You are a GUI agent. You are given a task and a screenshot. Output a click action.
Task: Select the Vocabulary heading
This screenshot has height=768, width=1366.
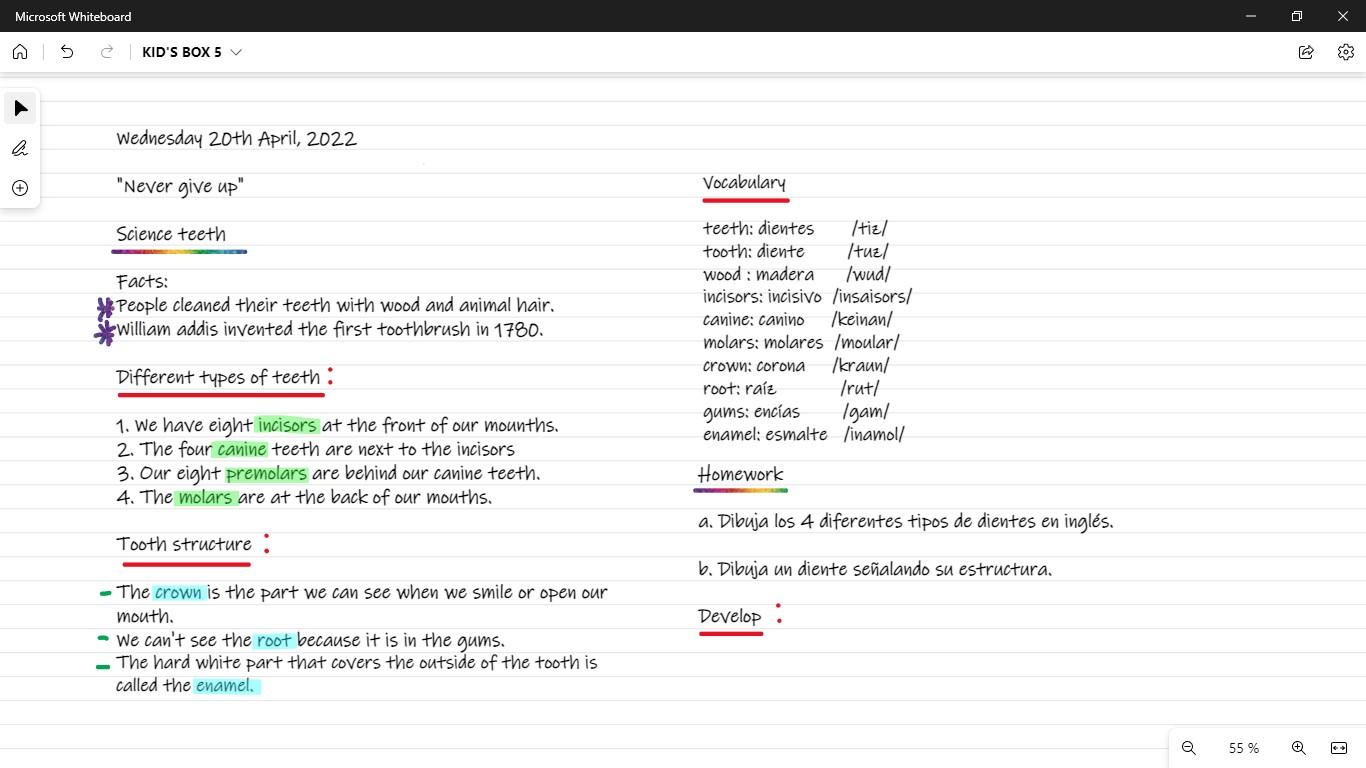coord(744,182)
